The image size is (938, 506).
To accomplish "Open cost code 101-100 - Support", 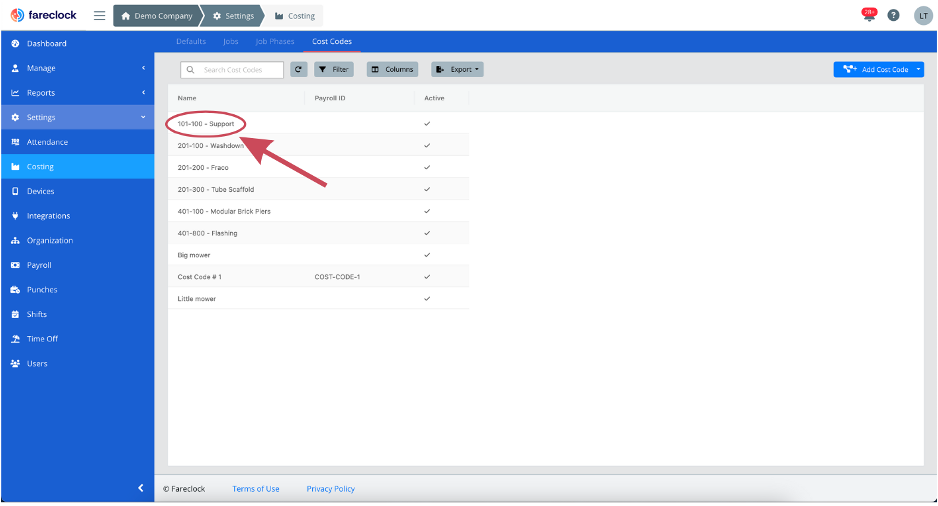I will [206, 124].
